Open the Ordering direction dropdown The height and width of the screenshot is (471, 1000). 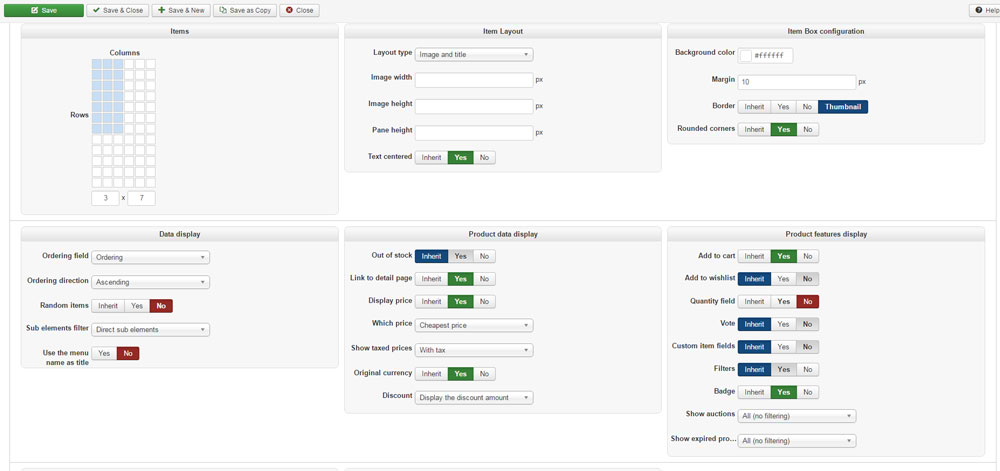151,282
